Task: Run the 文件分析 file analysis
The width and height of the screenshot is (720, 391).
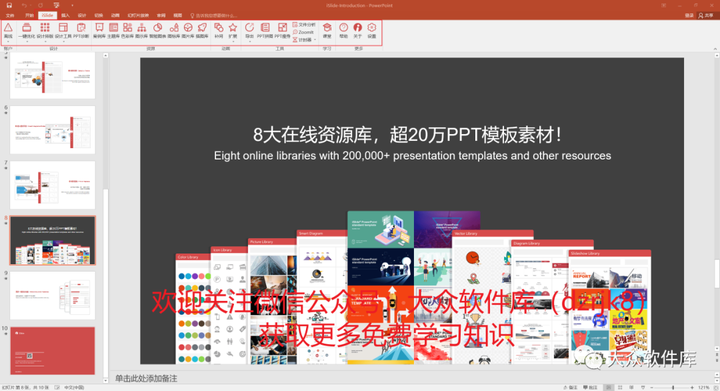Action: [304, 24]
